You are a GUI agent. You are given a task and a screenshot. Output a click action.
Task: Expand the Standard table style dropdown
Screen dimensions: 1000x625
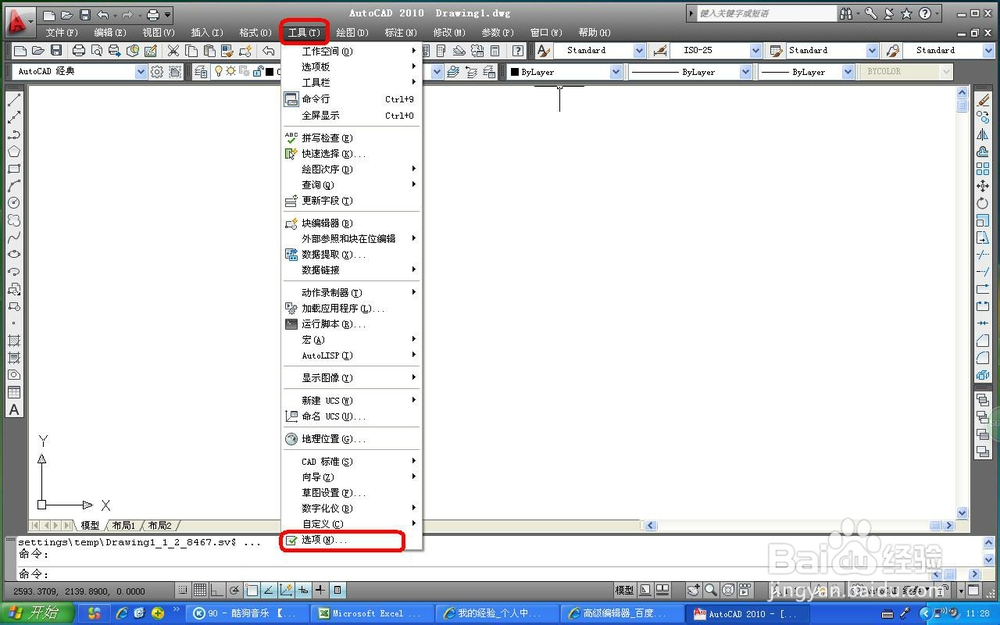872,50
